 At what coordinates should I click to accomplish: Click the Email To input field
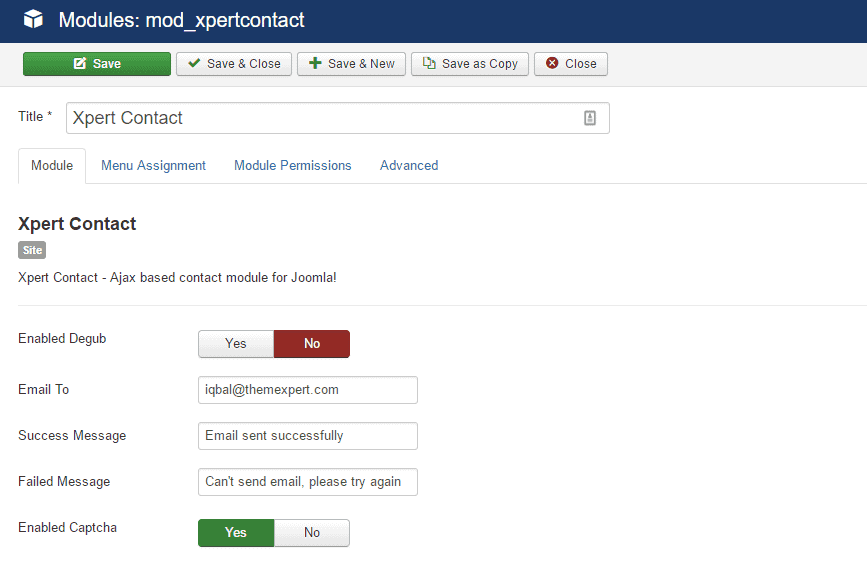click(x=307, y=390)
